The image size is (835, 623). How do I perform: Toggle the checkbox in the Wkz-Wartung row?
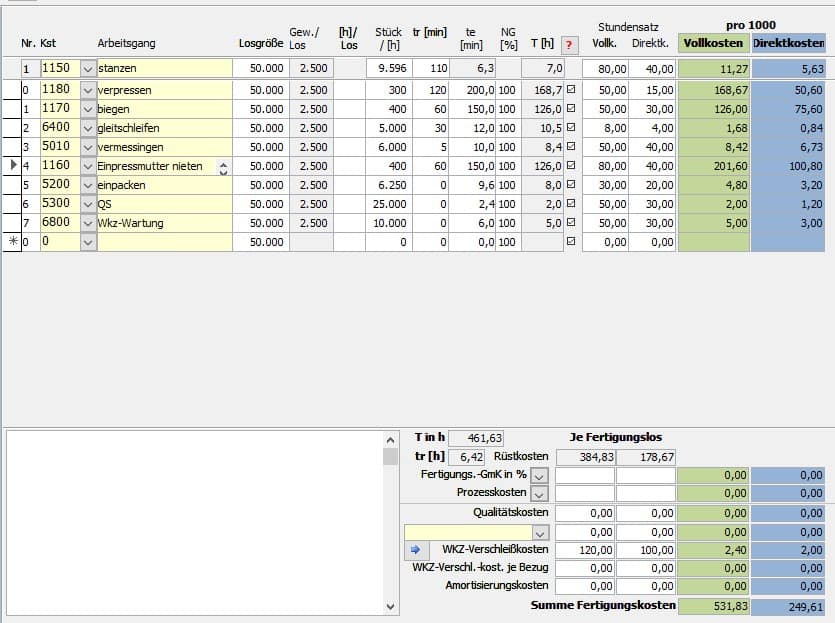(571, 223)
